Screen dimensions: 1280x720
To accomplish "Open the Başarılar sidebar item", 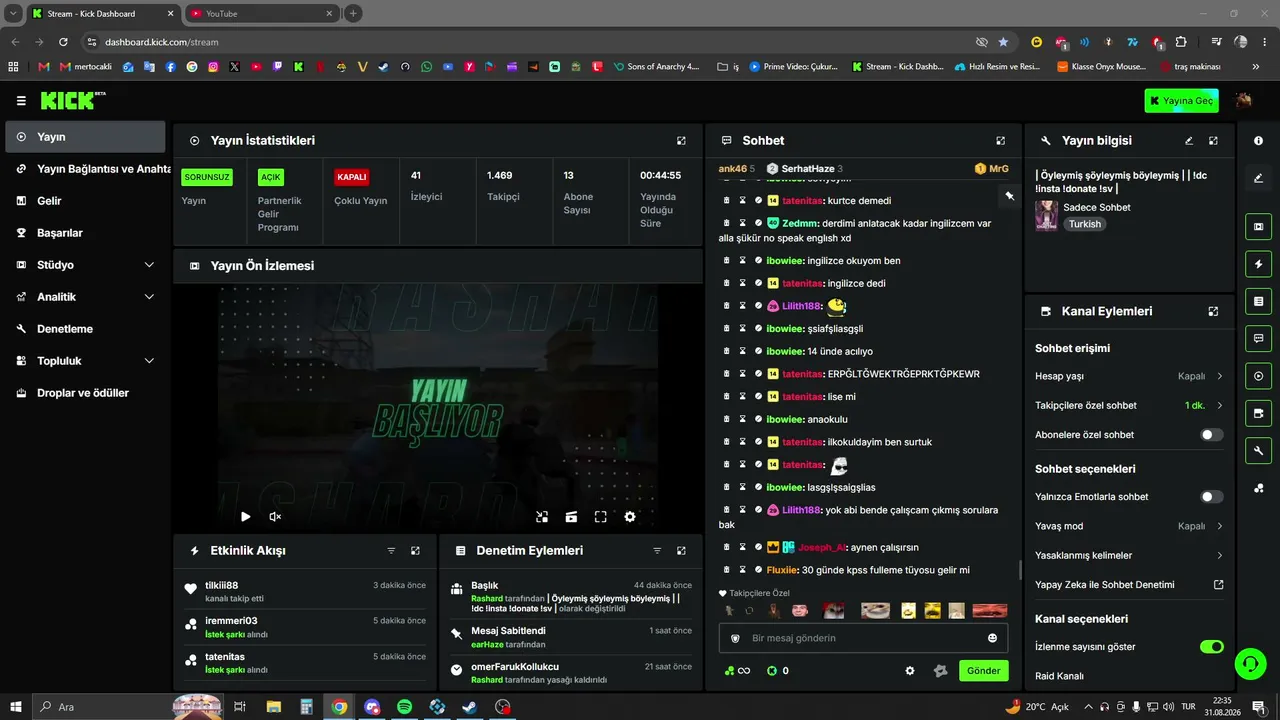I will pos(85,233).
